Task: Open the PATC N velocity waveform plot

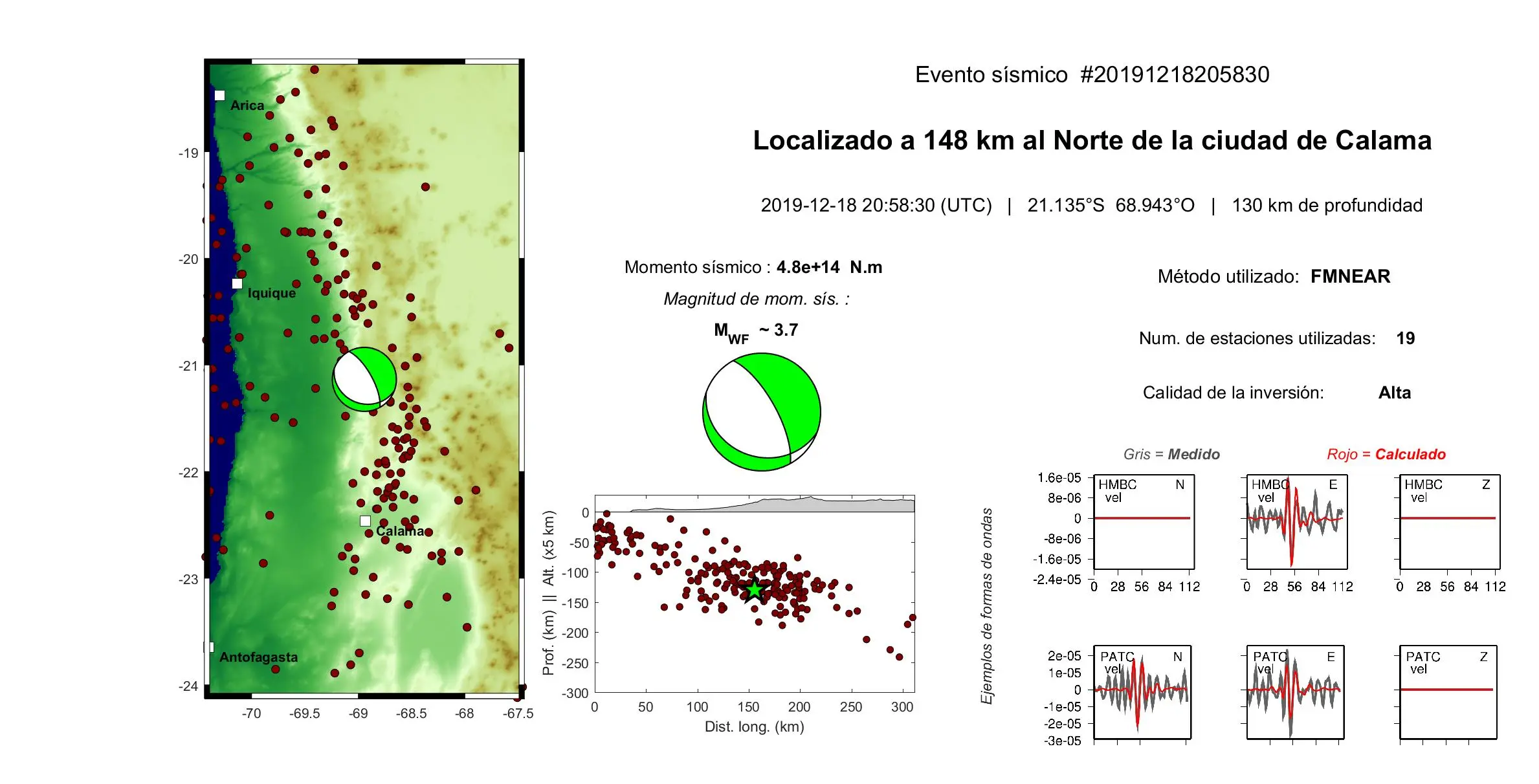Action: (x=1142, y=692)
